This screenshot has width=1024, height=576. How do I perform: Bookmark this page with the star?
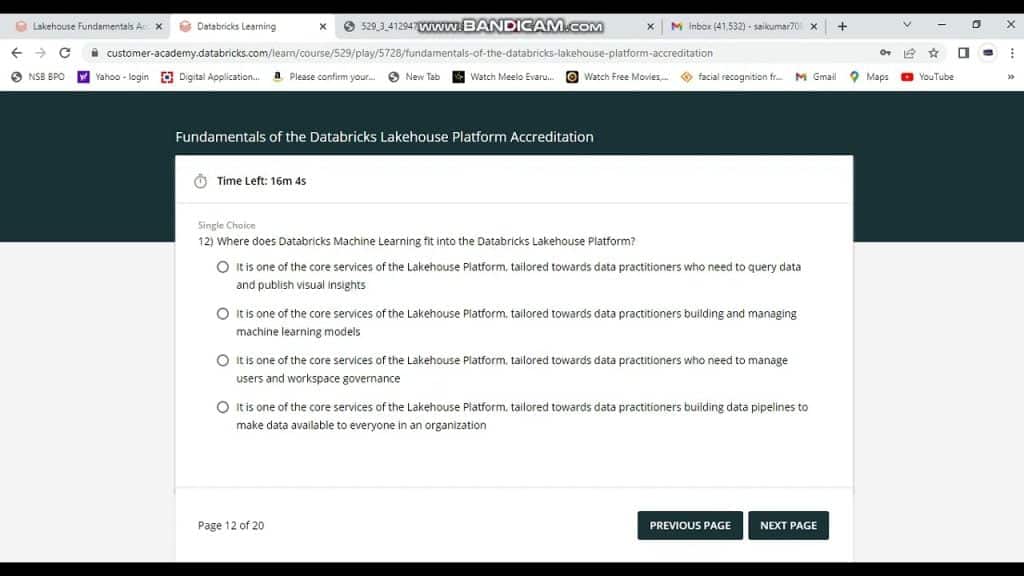(x=934, y=53)
